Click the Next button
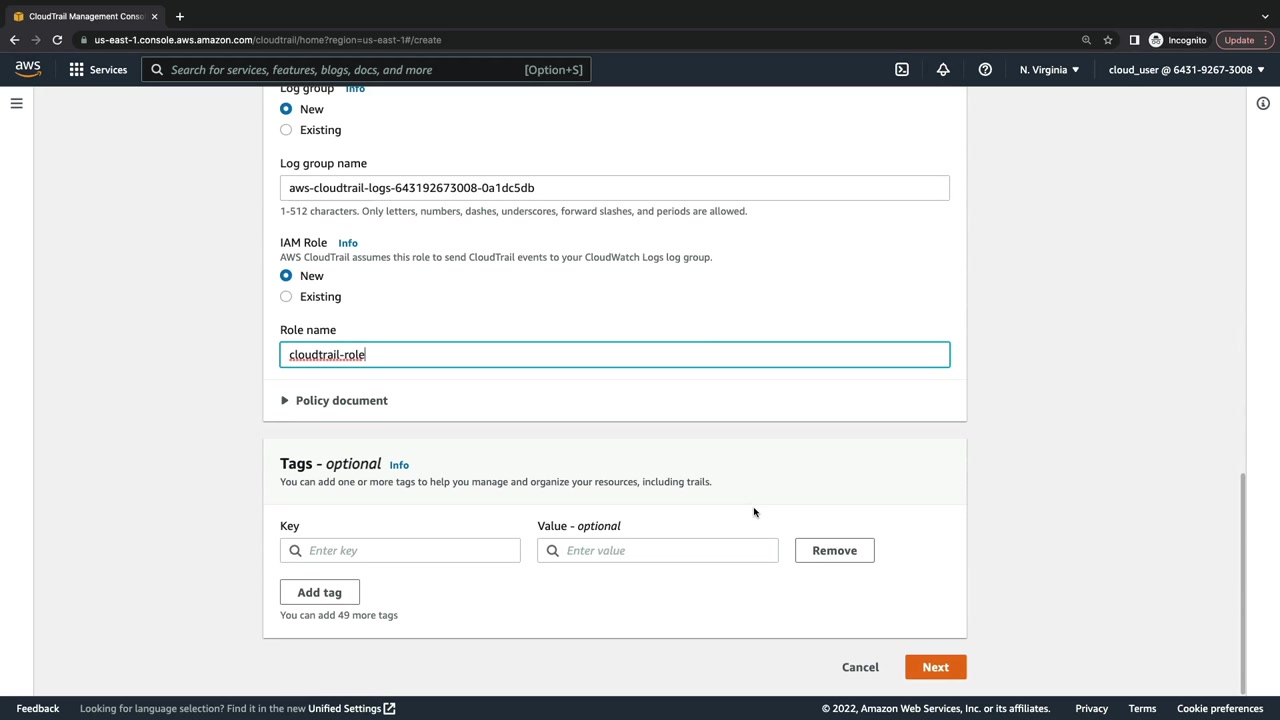The image size is (1280, 720). 936,667
